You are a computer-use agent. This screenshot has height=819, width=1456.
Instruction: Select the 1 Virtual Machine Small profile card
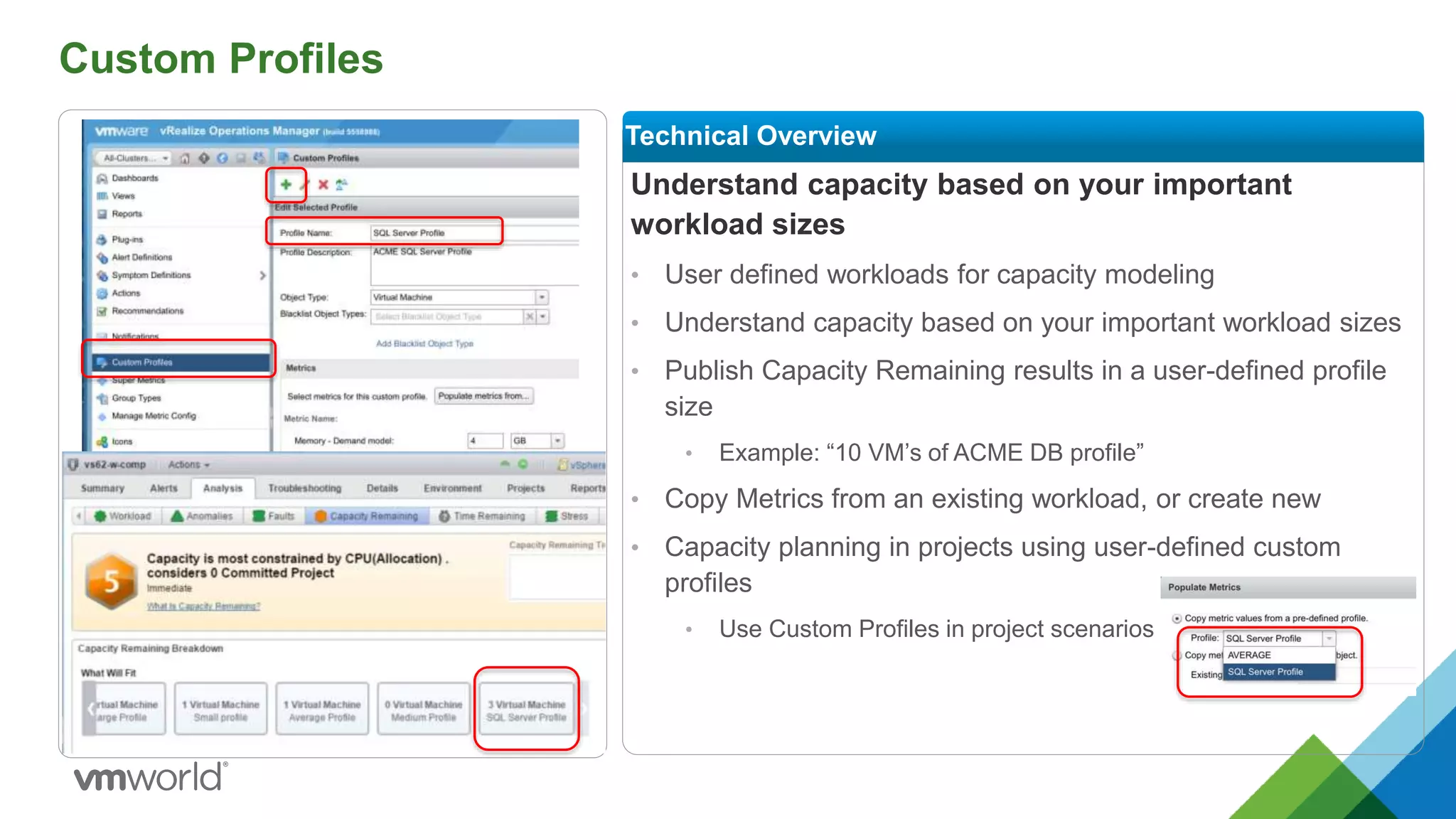[220, 710]
